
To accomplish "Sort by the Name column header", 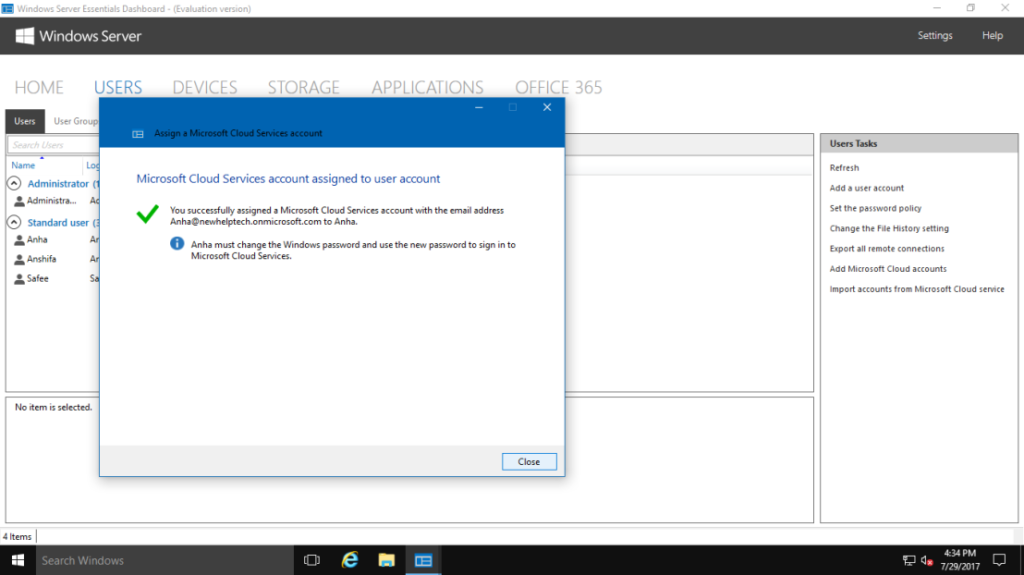I will 24,165.
